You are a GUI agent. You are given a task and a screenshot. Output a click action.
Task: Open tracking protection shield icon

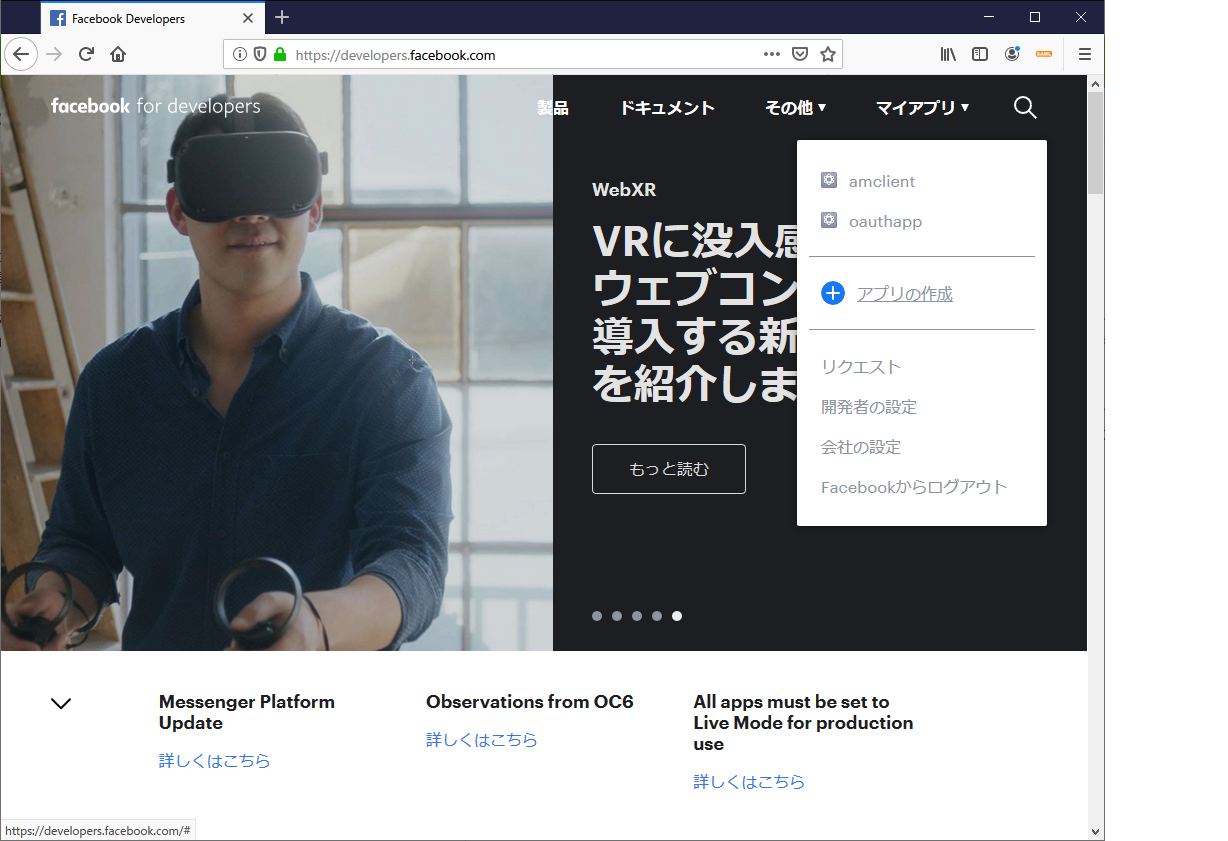(x=260, y=54)
